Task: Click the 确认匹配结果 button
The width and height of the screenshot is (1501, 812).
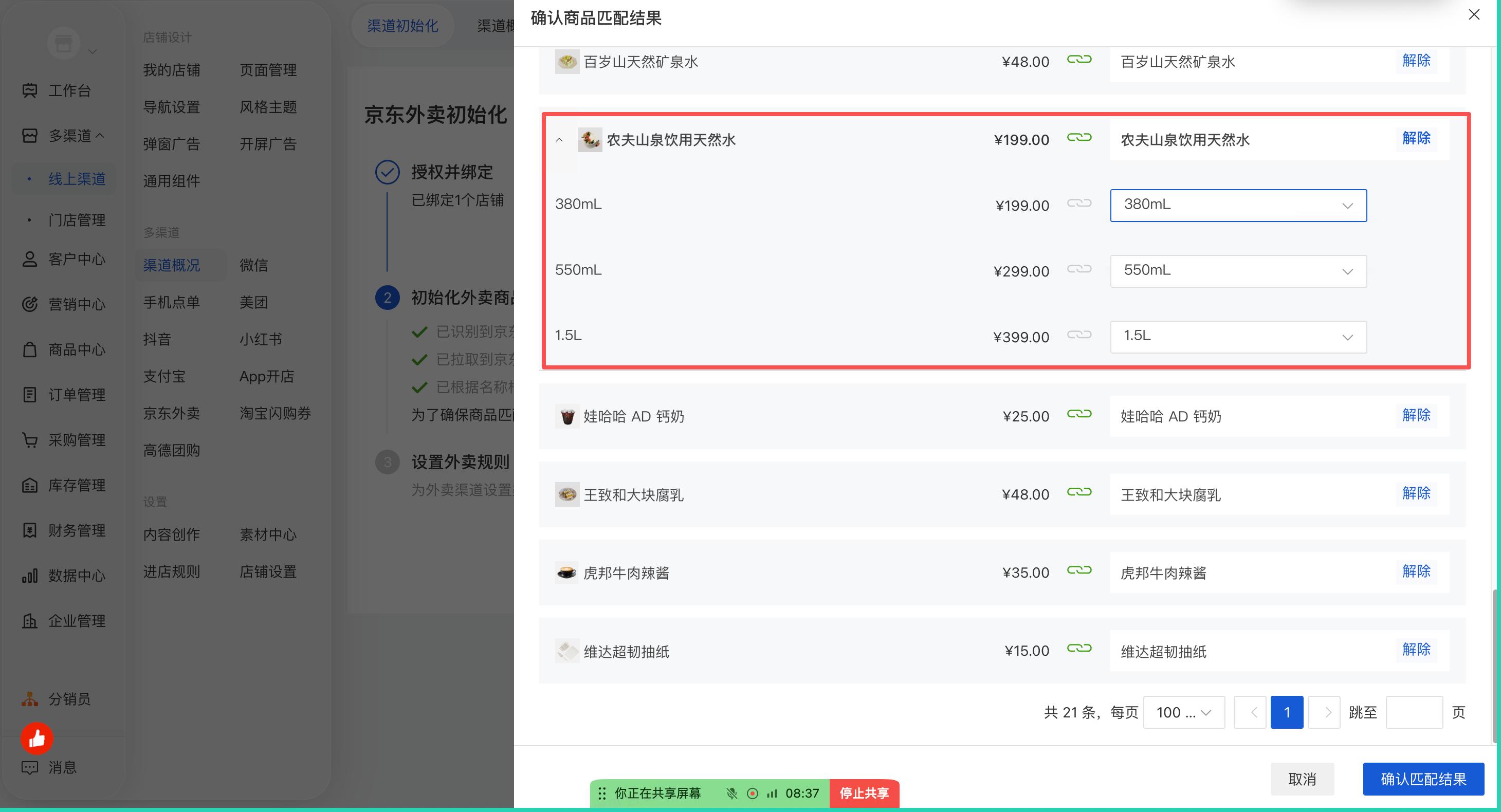Action: pyautogui.click(x=1423, y=779)
